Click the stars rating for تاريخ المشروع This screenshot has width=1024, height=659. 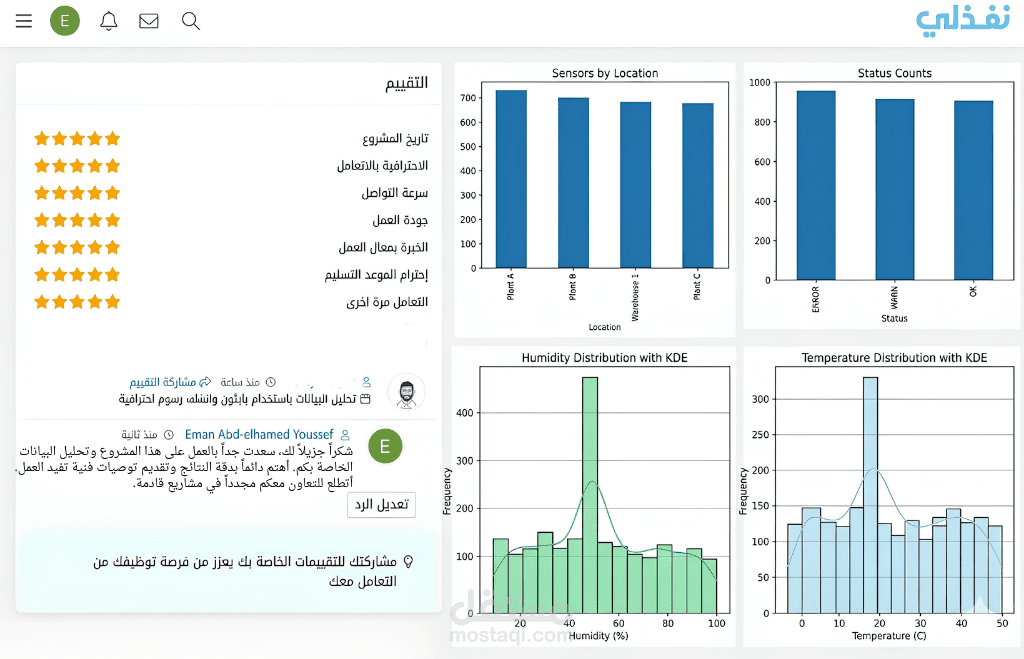coord(77,138)
